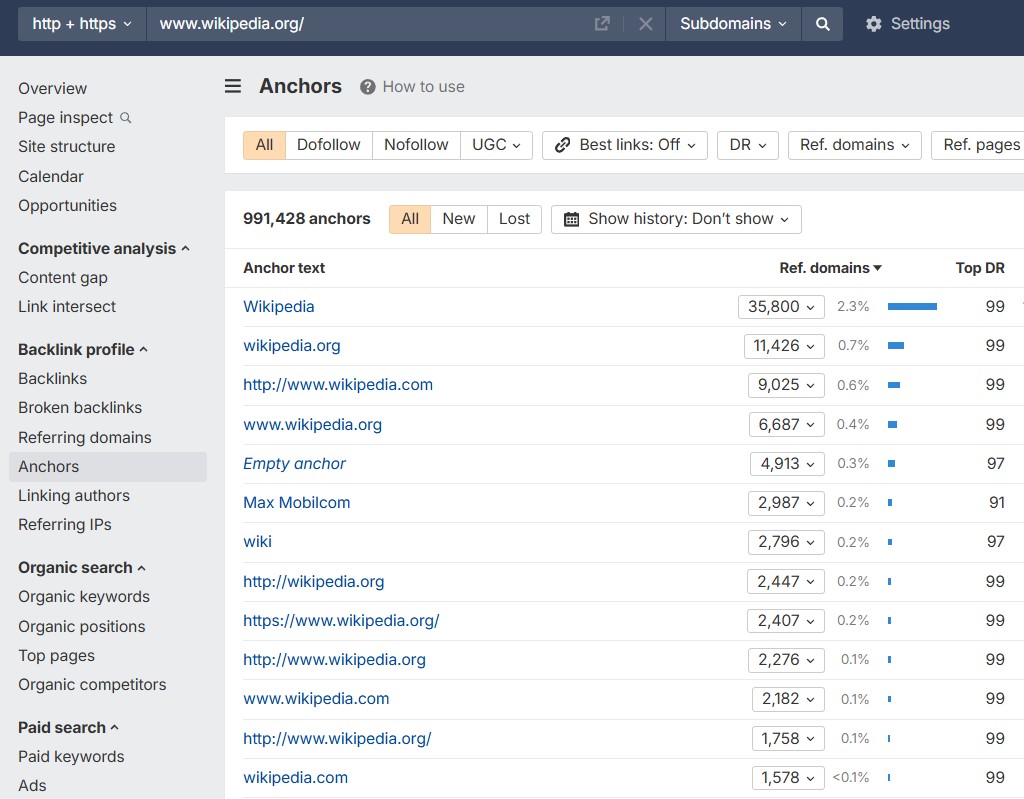Select Nofollow filter tab
Image resolution: width=1024 pixels, height=799 pixels.
click(x=416, y=145)
